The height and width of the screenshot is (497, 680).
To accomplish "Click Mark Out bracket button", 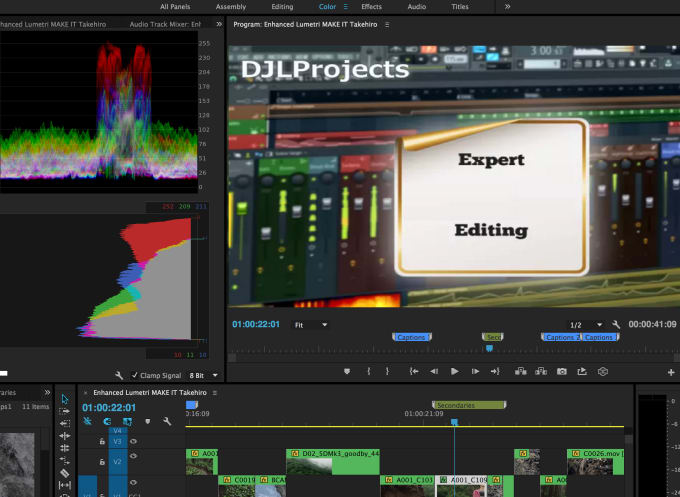I will (387, 372).
